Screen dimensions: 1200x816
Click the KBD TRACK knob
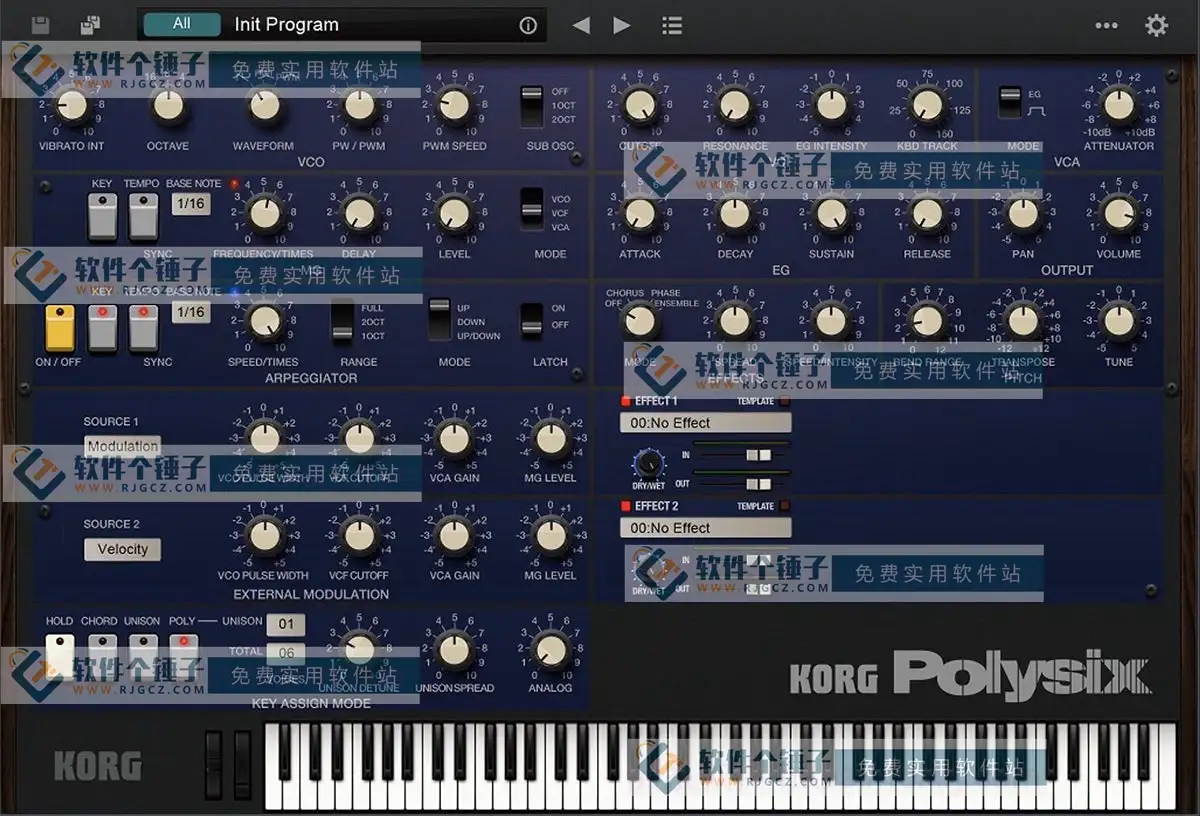tap(927, 105)
